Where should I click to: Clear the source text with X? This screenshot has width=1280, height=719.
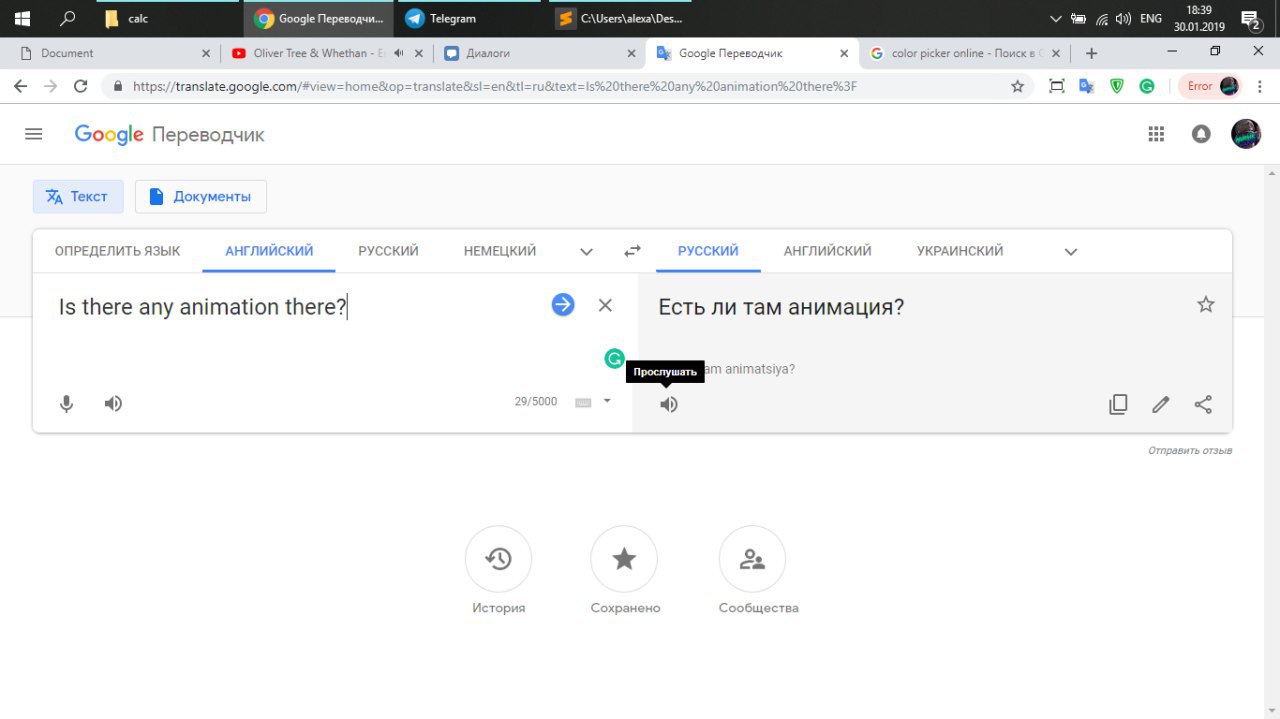click(605, 305)
